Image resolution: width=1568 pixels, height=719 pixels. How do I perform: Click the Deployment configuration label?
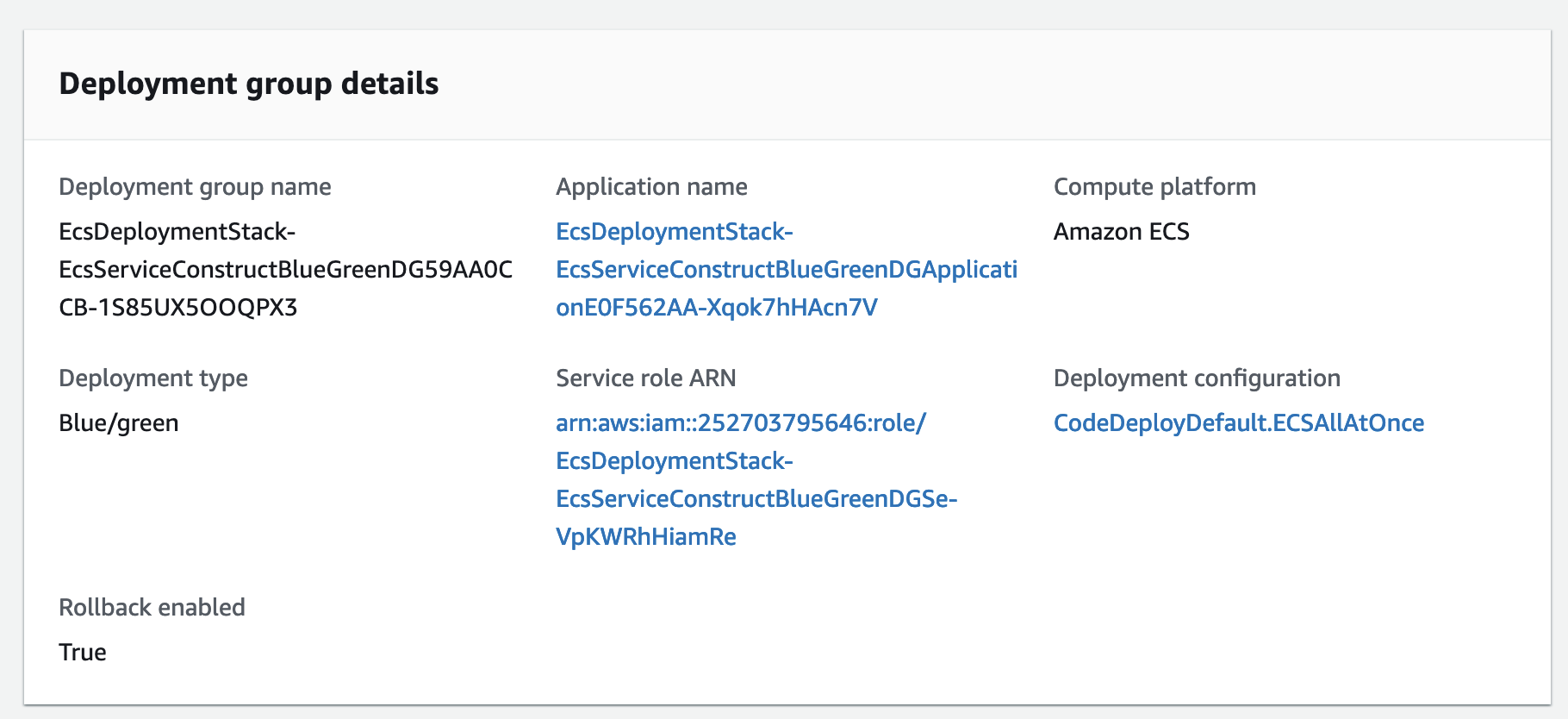1196,378
